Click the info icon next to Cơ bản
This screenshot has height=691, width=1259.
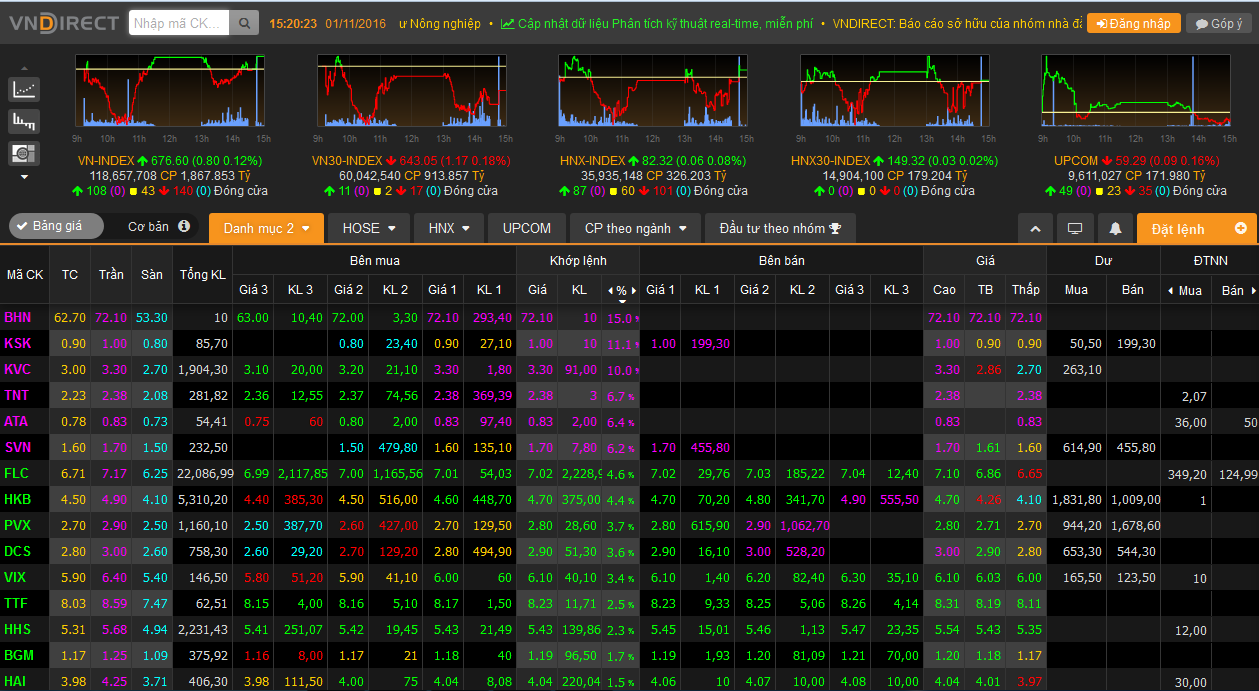(184, 226)
